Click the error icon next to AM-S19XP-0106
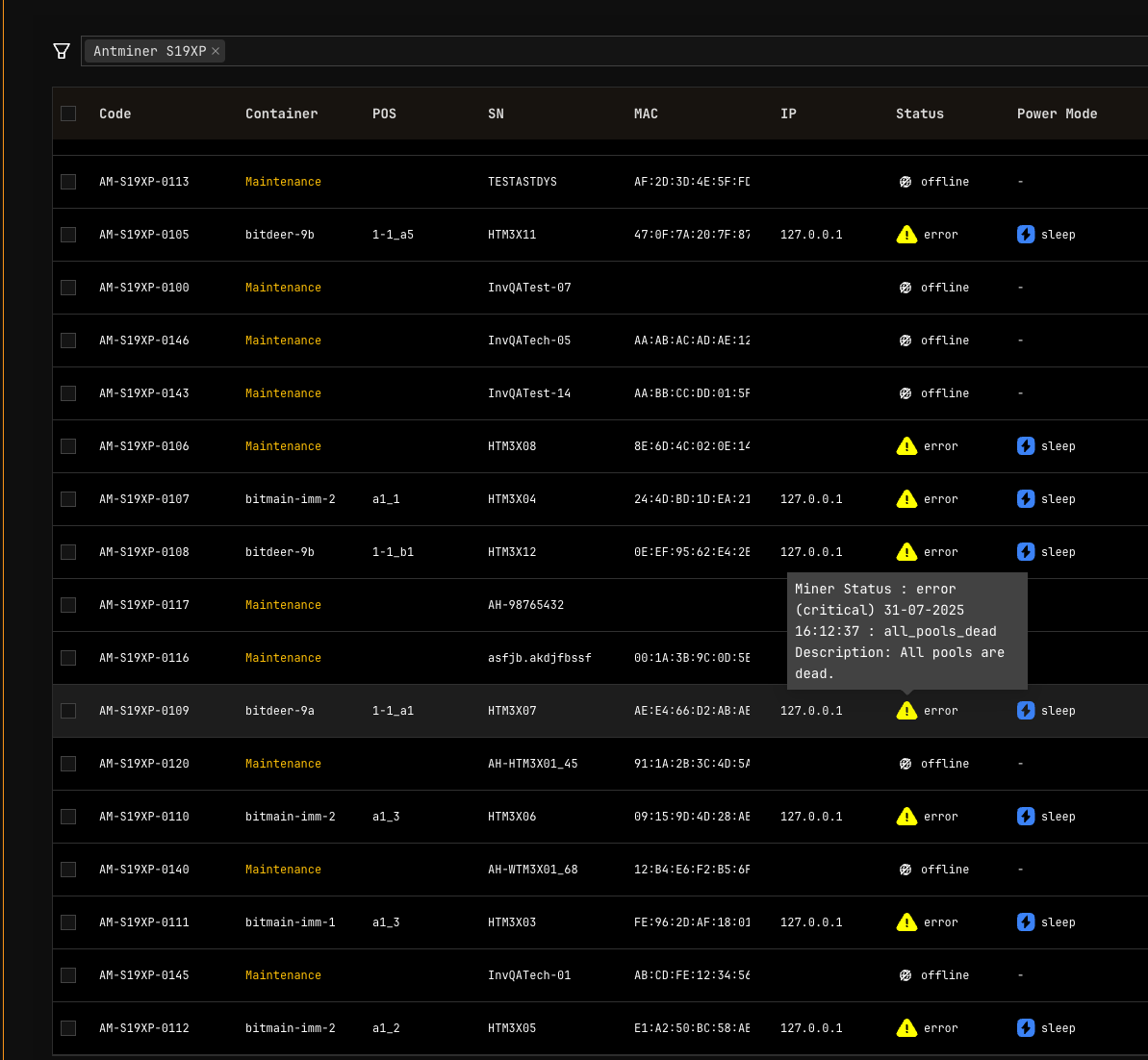 (906, 445)
